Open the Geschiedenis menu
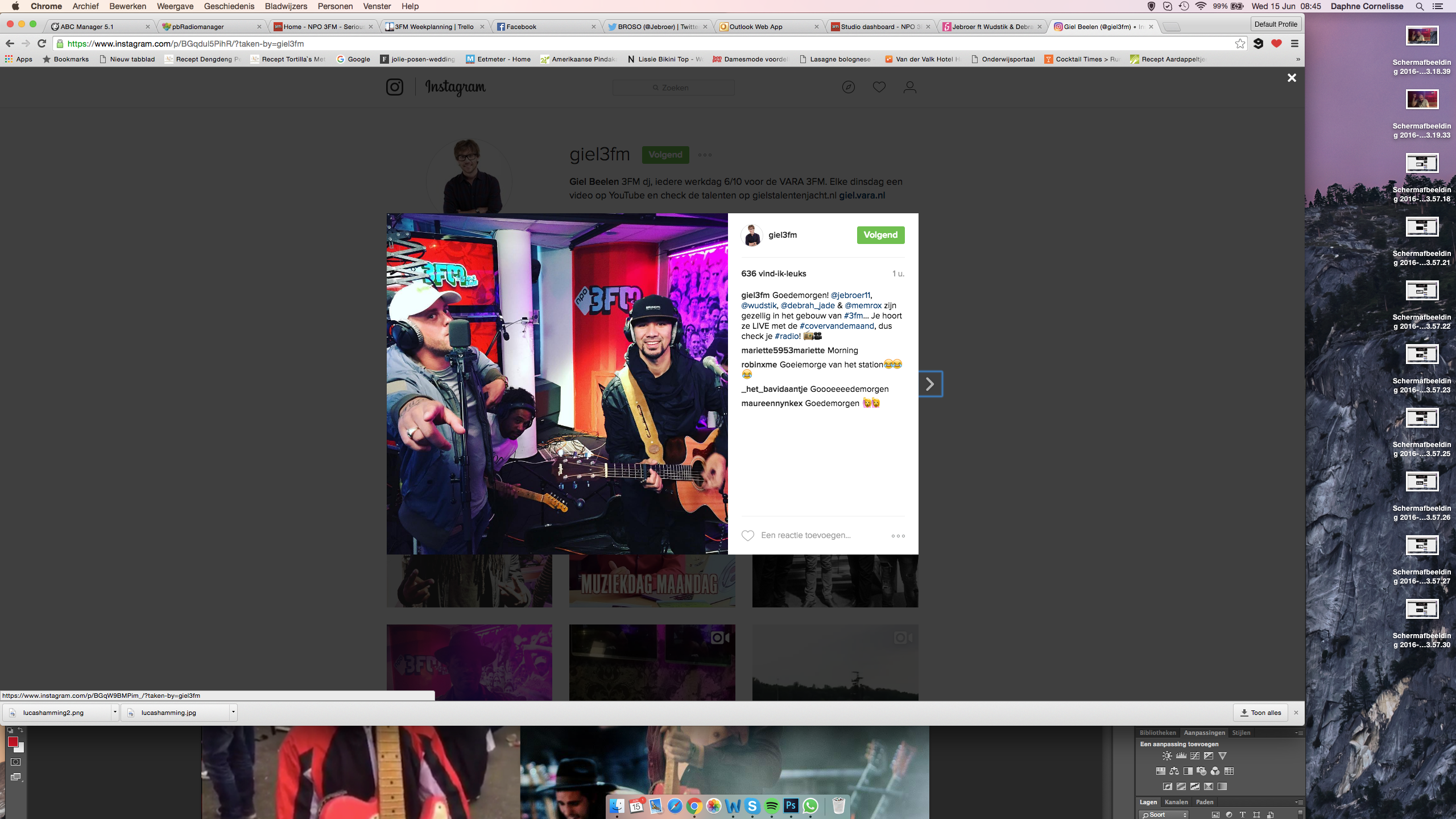The width and height of the screenshot is (1456, 819). 229,6
